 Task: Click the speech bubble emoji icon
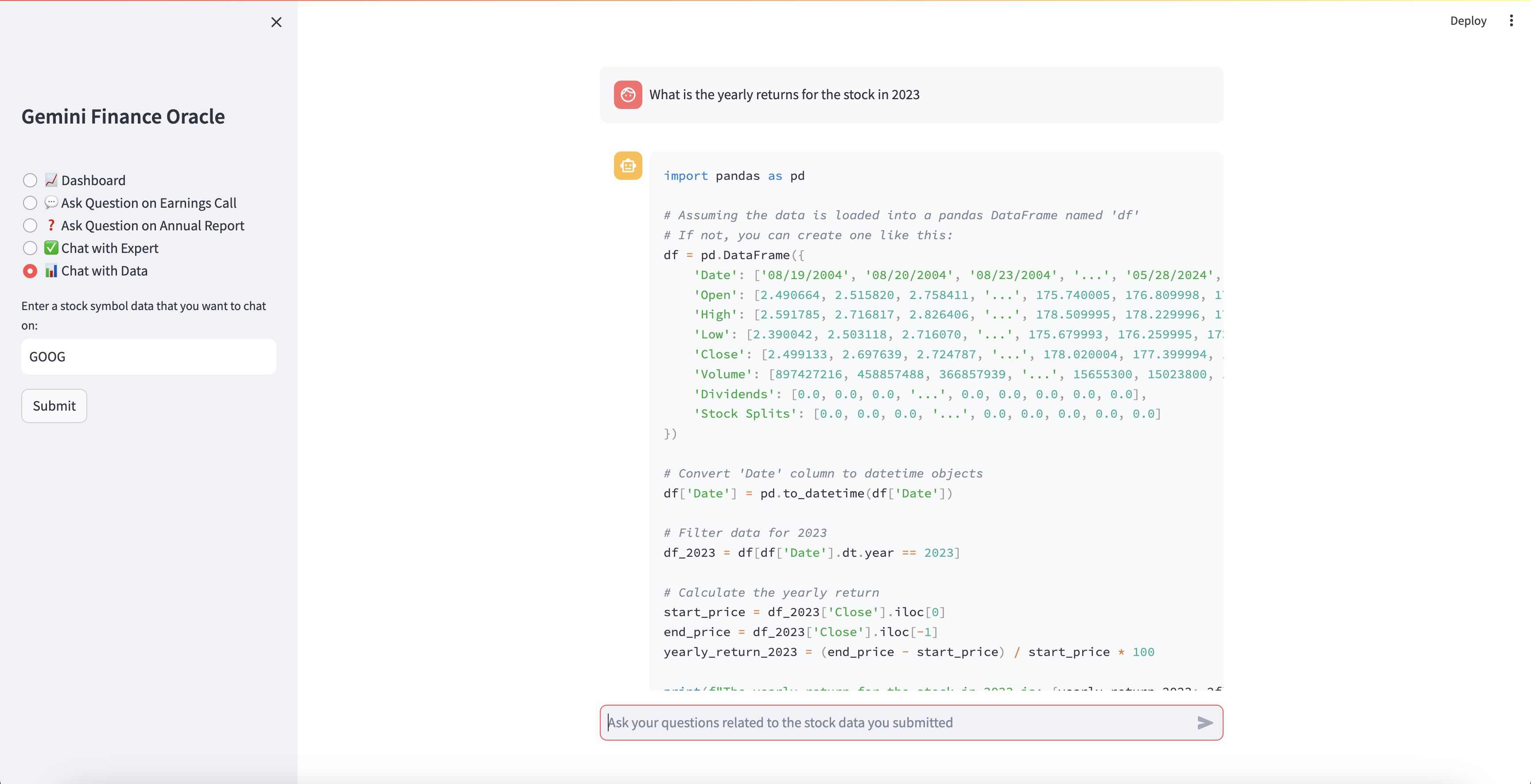(51, 203)
